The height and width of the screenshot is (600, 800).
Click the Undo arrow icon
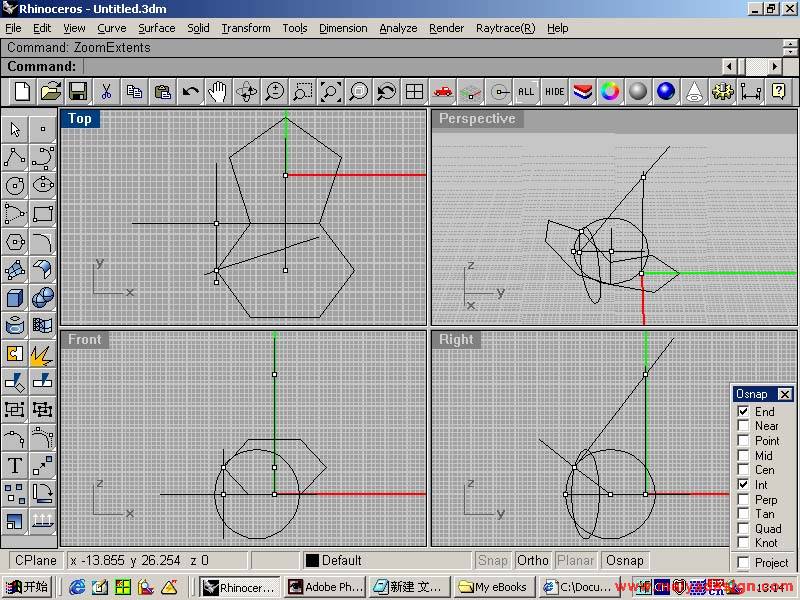[190, 92]
